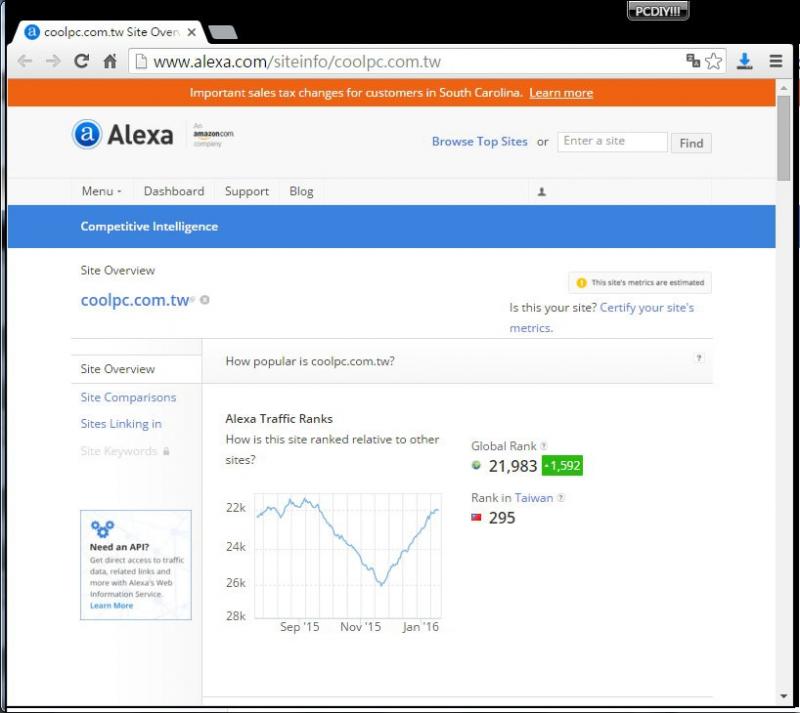Click the lock icon next to Site Keywords
The width and height of the screenshot is (800, 713).
[x=166, y=451]
